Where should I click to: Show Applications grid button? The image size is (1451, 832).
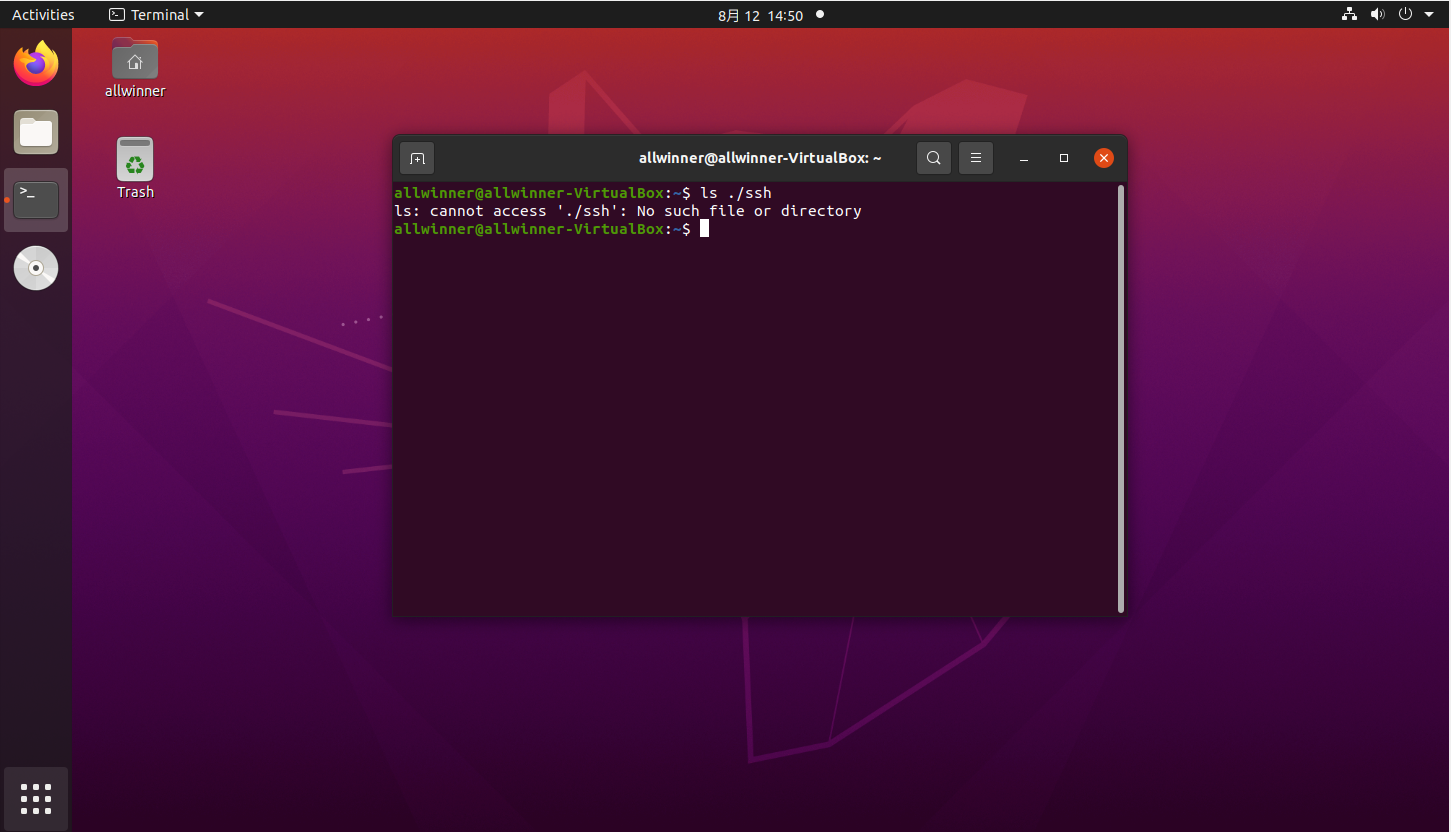[x=36, y=798]
